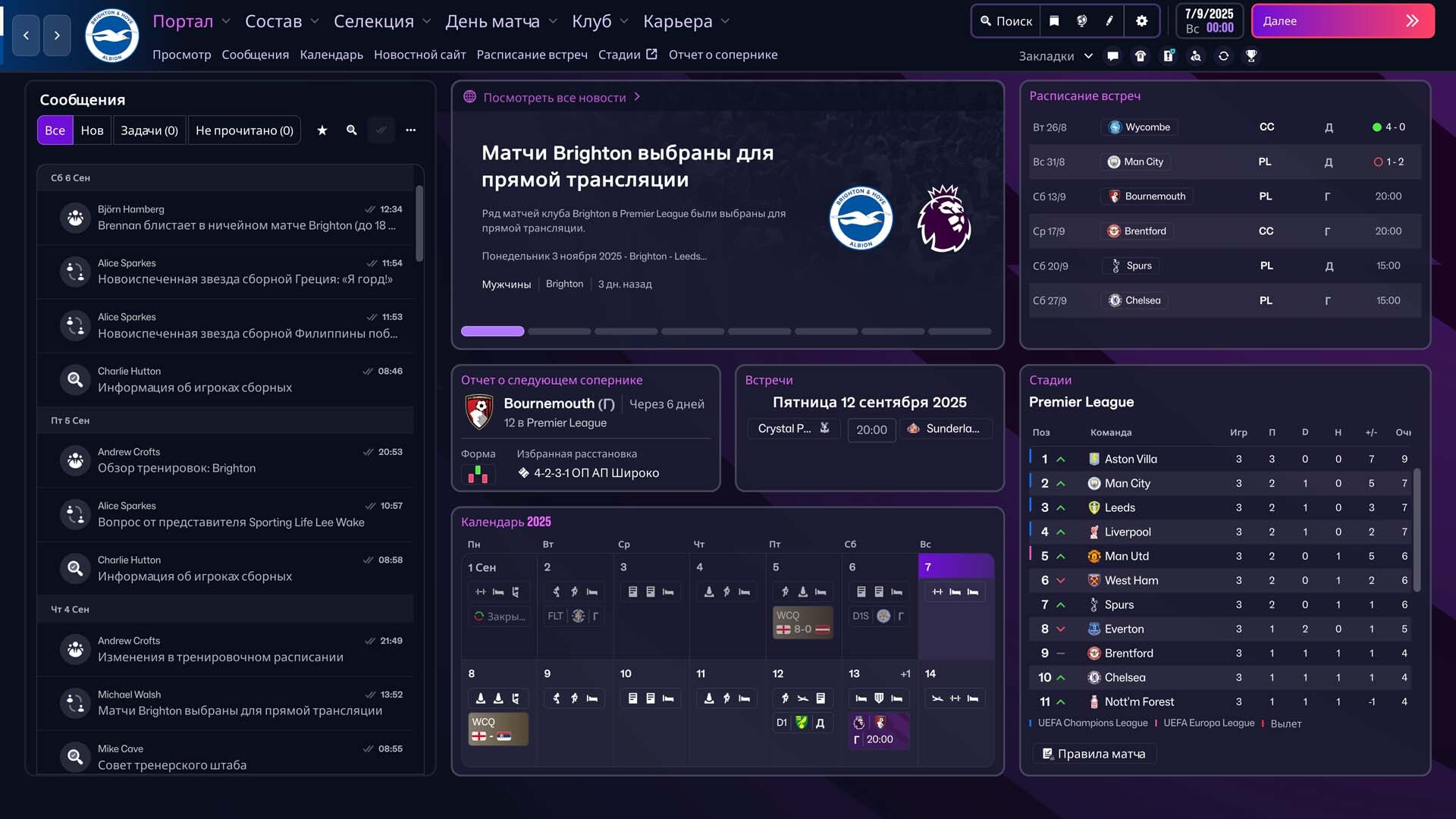Expand the День матча chevron

tap(553, 21)
